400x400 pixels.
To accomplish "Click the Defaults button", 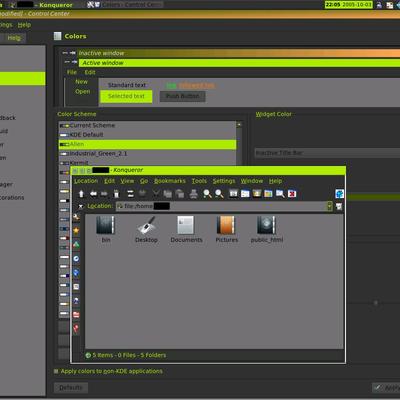I will pyautogui.click(x=71, y=387).
